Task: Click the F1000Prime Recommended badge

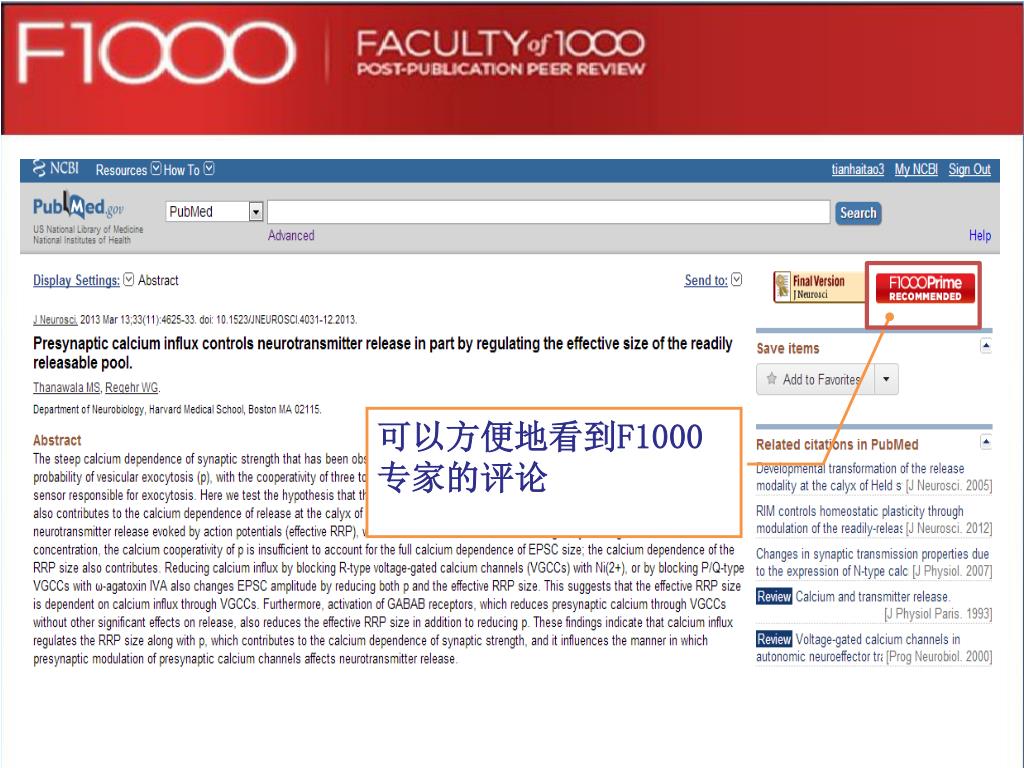Action: click(x=925, y=289)
